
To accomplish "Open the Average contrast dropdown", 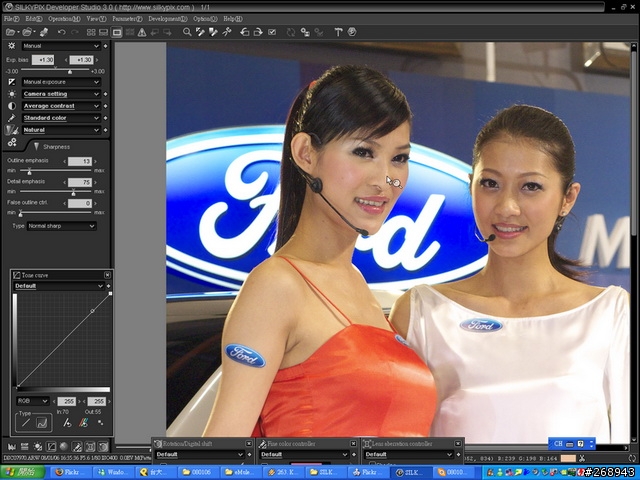I will (x=61, y=106).
